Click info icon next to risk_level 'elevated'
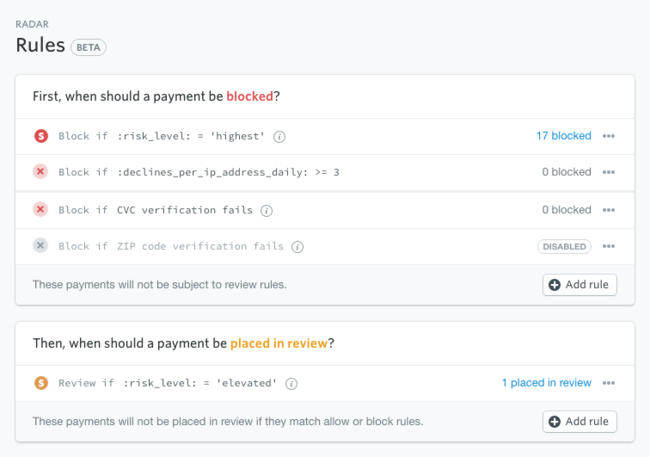The width and height of the screenshot is (650, 457). 291,383
